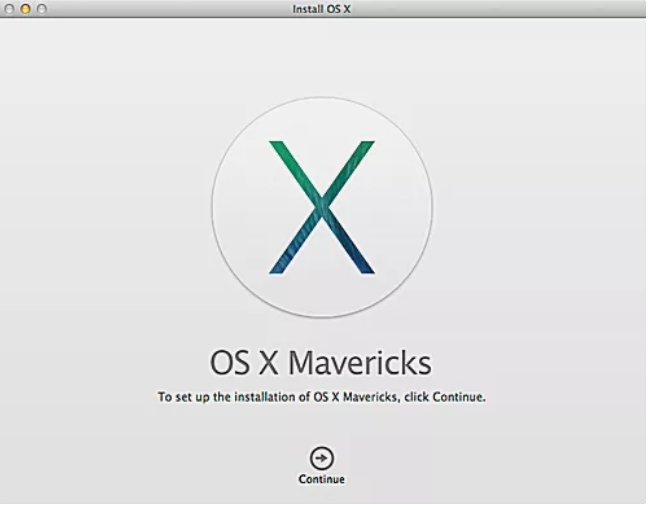Click the "To set up the installation" instruction text

click(322, 397)
